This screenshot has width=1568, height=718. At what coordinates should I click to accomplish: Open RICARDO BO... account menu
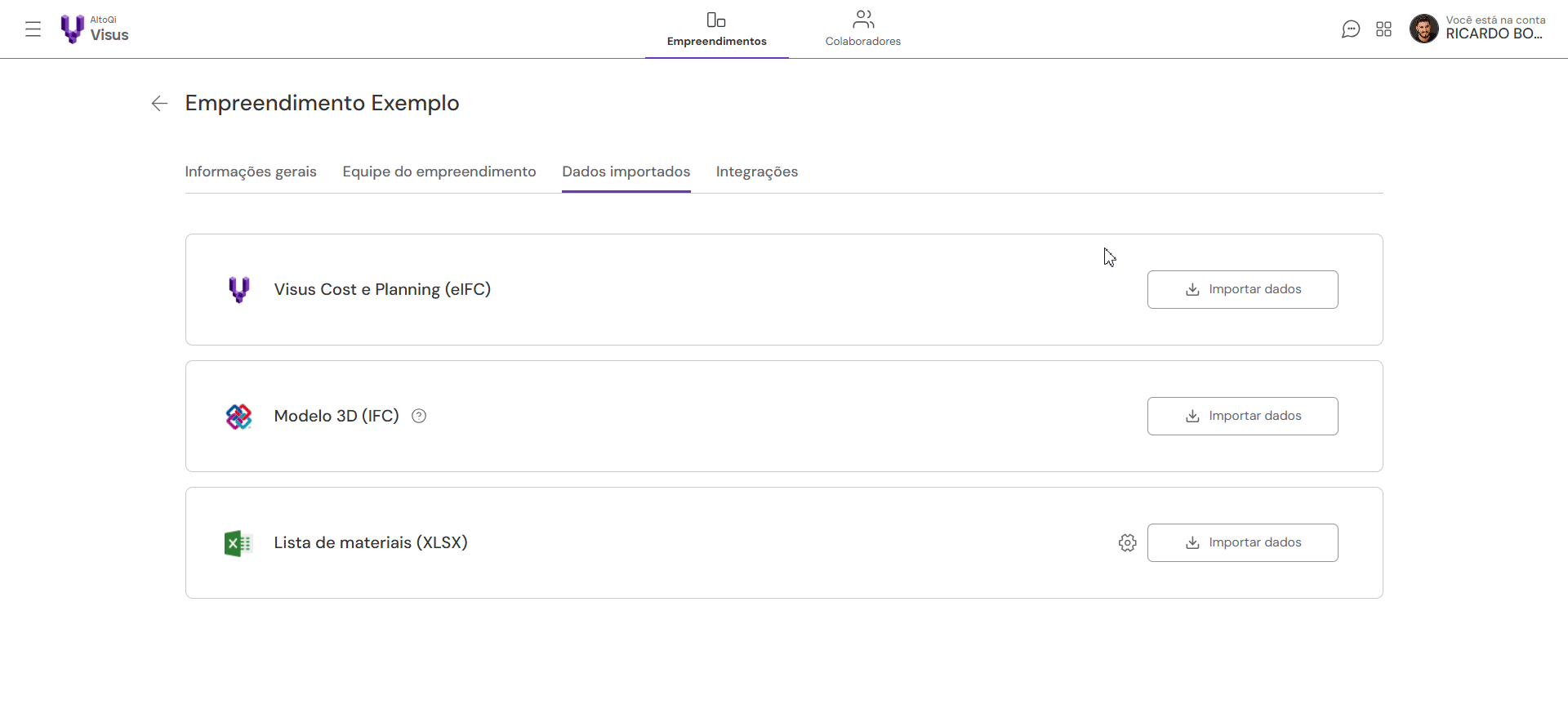pos(1494,28)
